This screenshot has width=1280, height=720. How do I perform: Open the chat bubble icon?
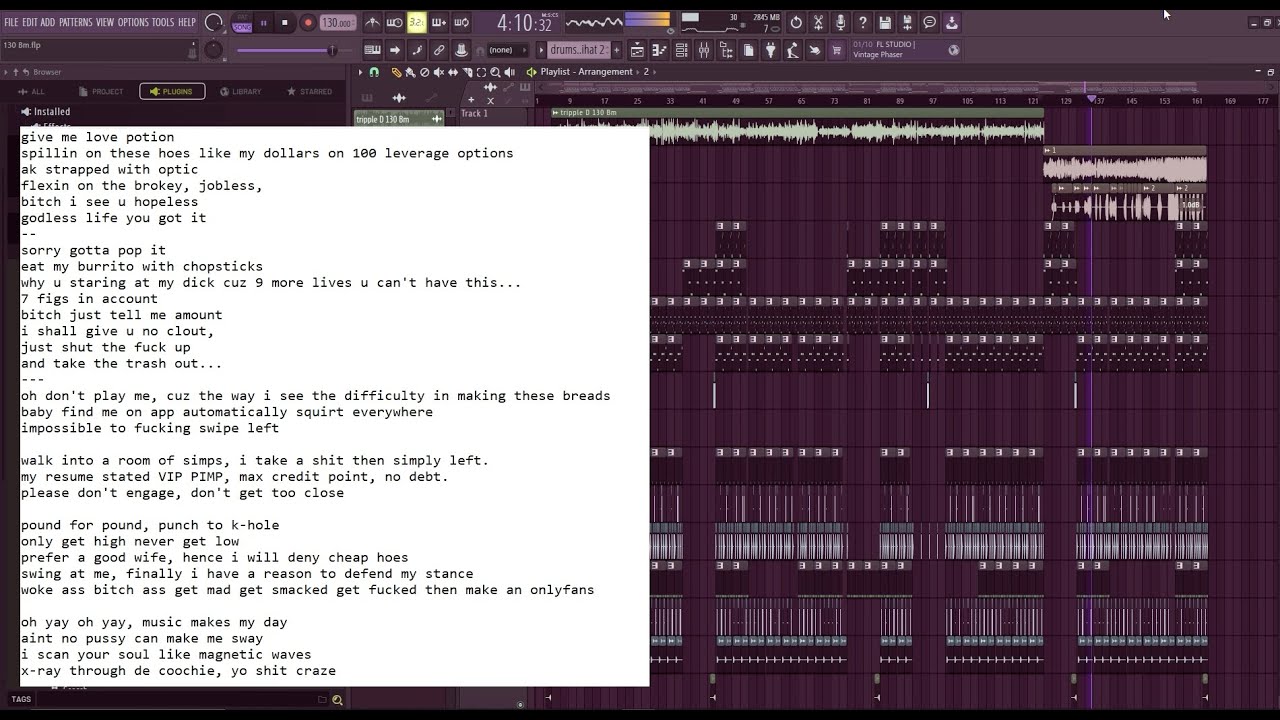(x=929, y=22)
